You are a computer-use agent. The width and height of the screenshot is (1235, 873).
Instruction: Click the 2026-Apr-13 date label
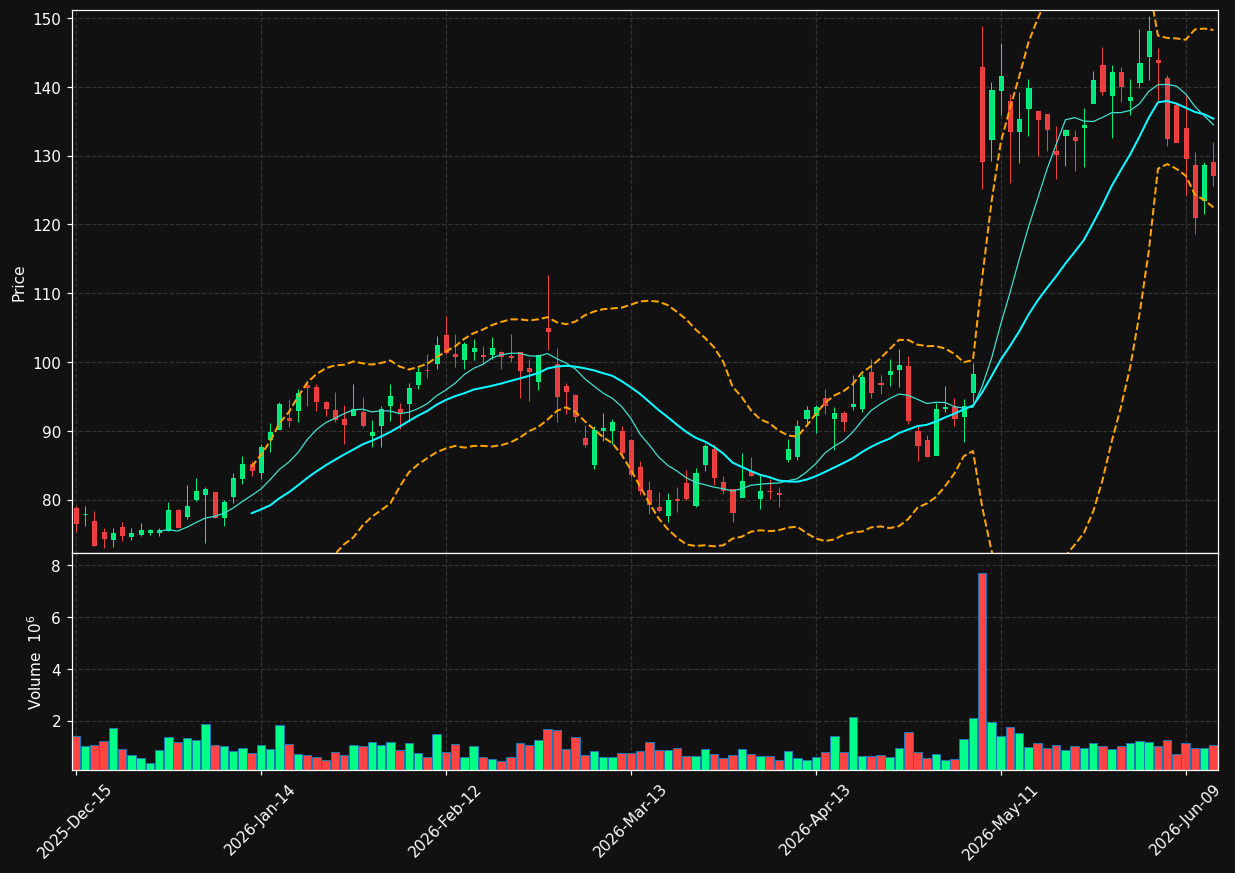click(816, 821)
